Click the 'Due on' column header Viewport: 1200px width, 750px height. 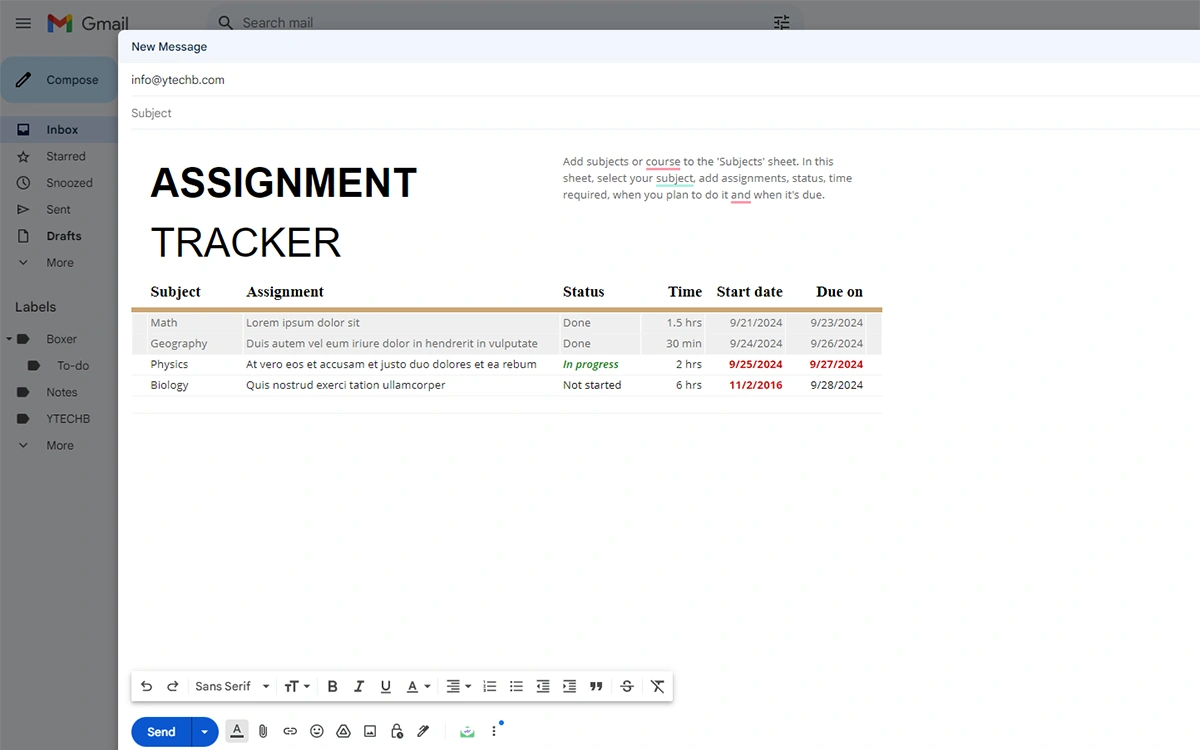click(840, 292)
